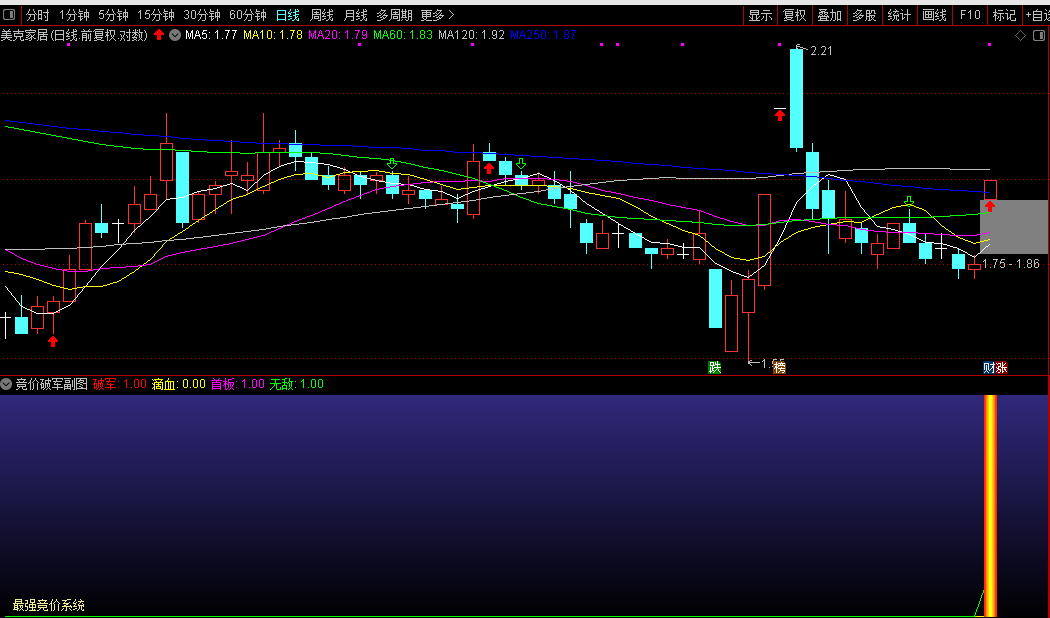Click the stock name 美克家居 title
The width and height of the screenshot is (1050, 618).
(24, 35)
